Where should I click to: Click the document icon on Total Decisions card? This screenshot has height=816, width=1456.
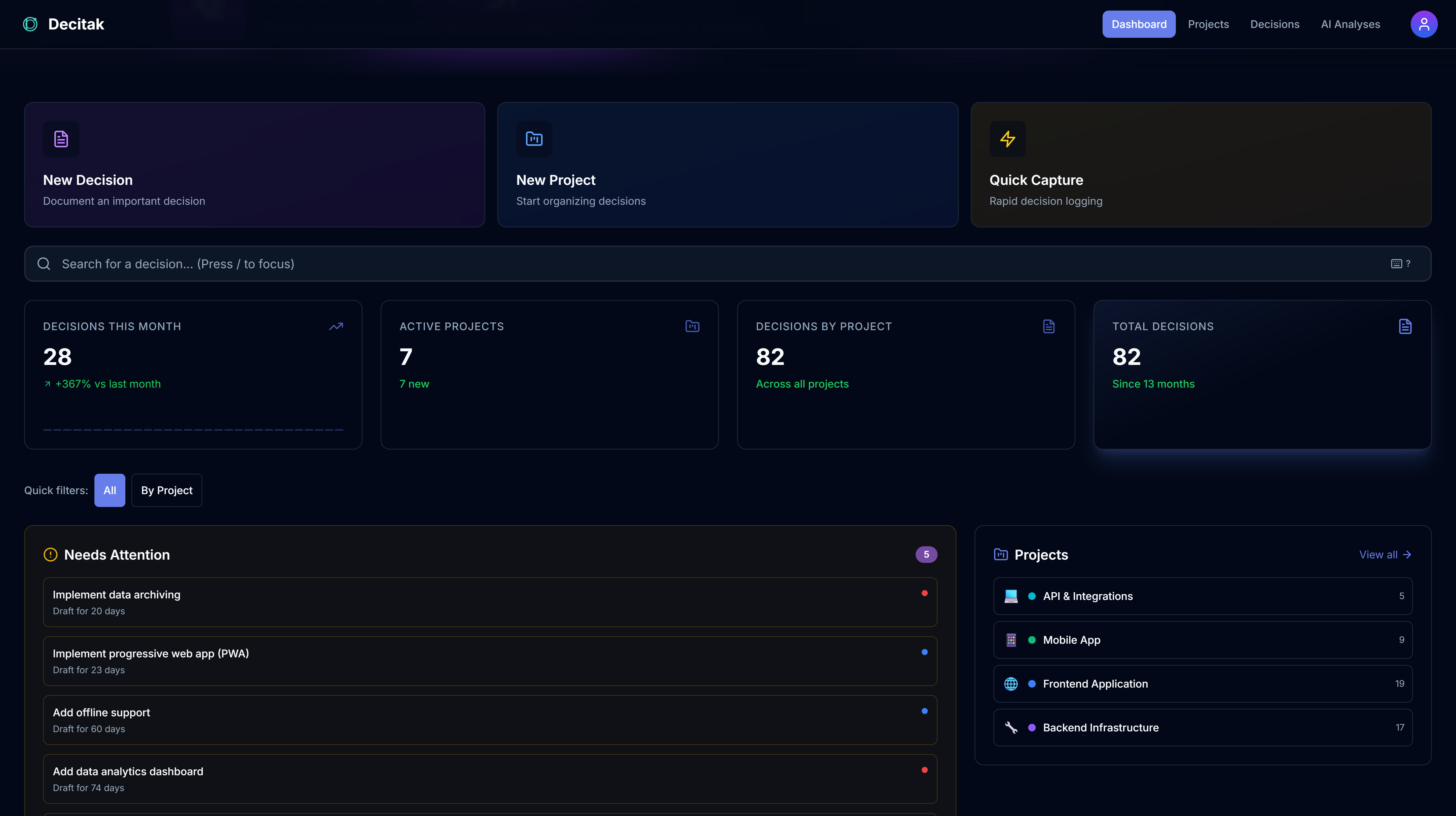1406,326
